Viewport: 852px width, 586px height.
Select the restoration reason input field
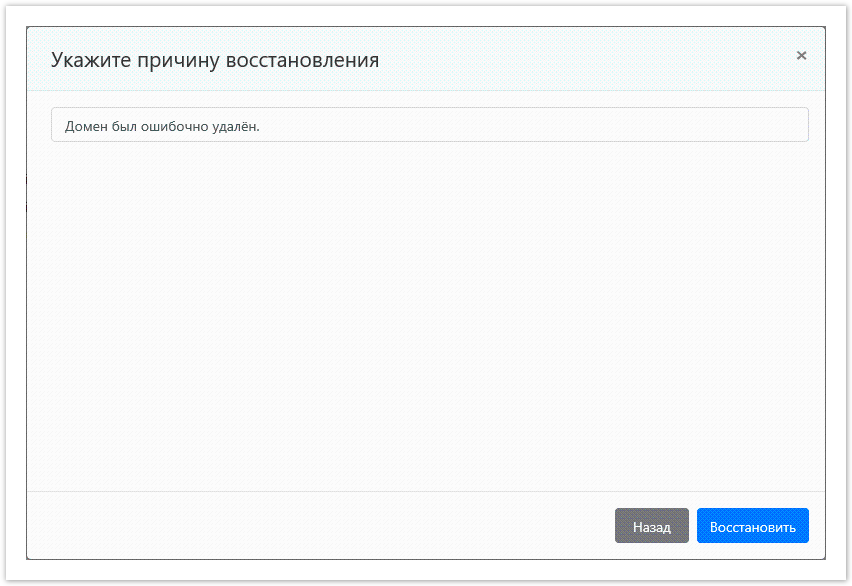430,124
